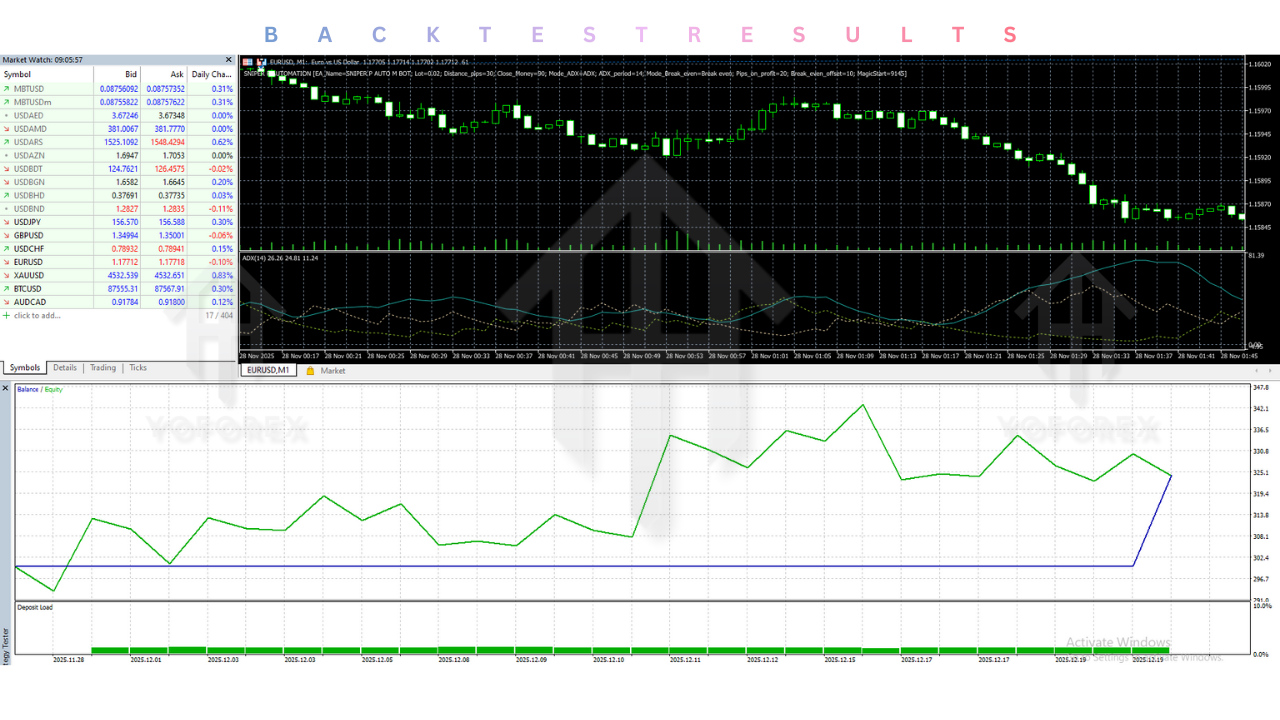Screen dimensions: 1280x720
Task: Click the down-arrow icon next to XAUUSD
Action: 7,275
